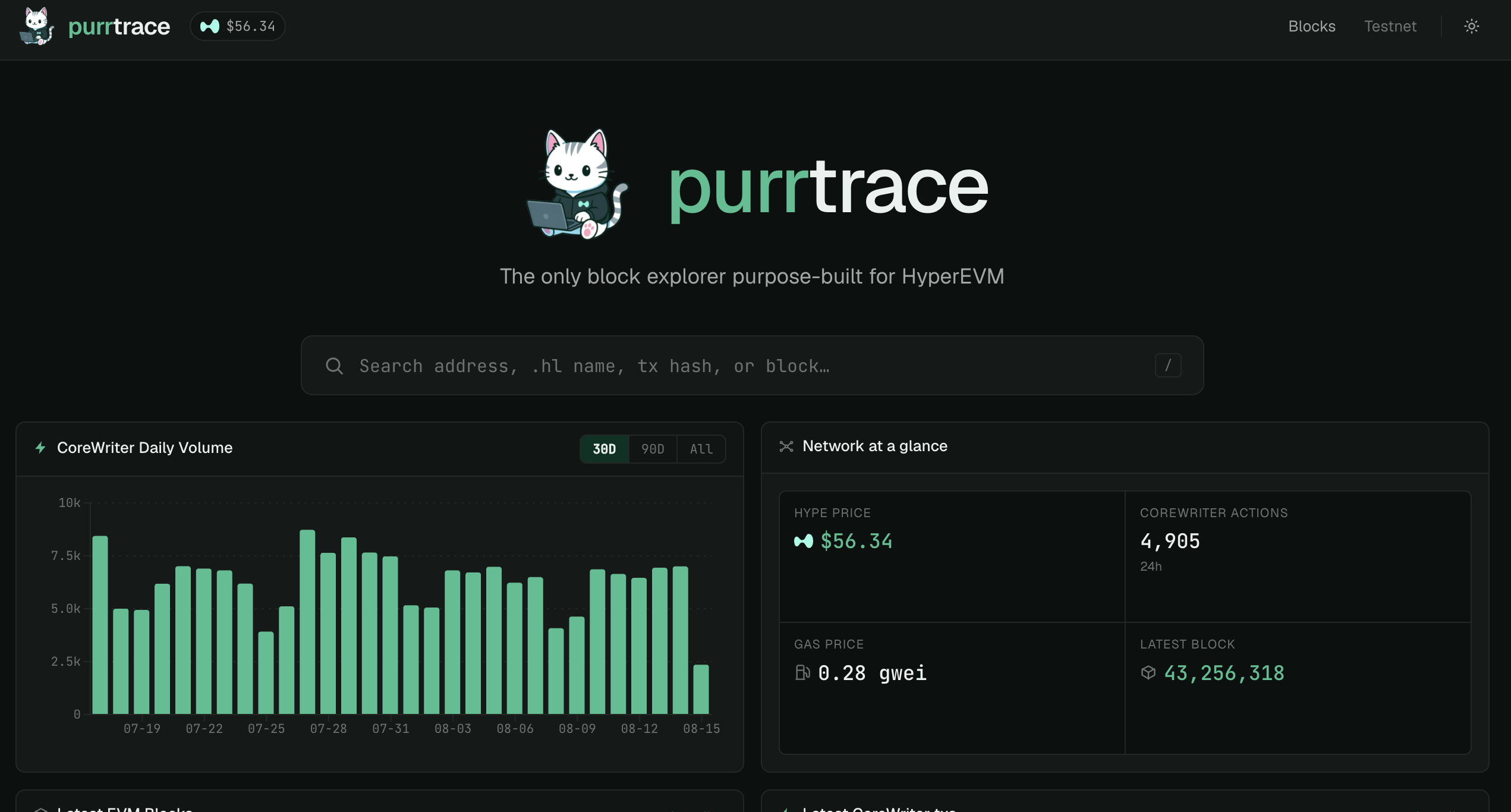
Task: Click the gas pump icon
Action: coord(802,672)
